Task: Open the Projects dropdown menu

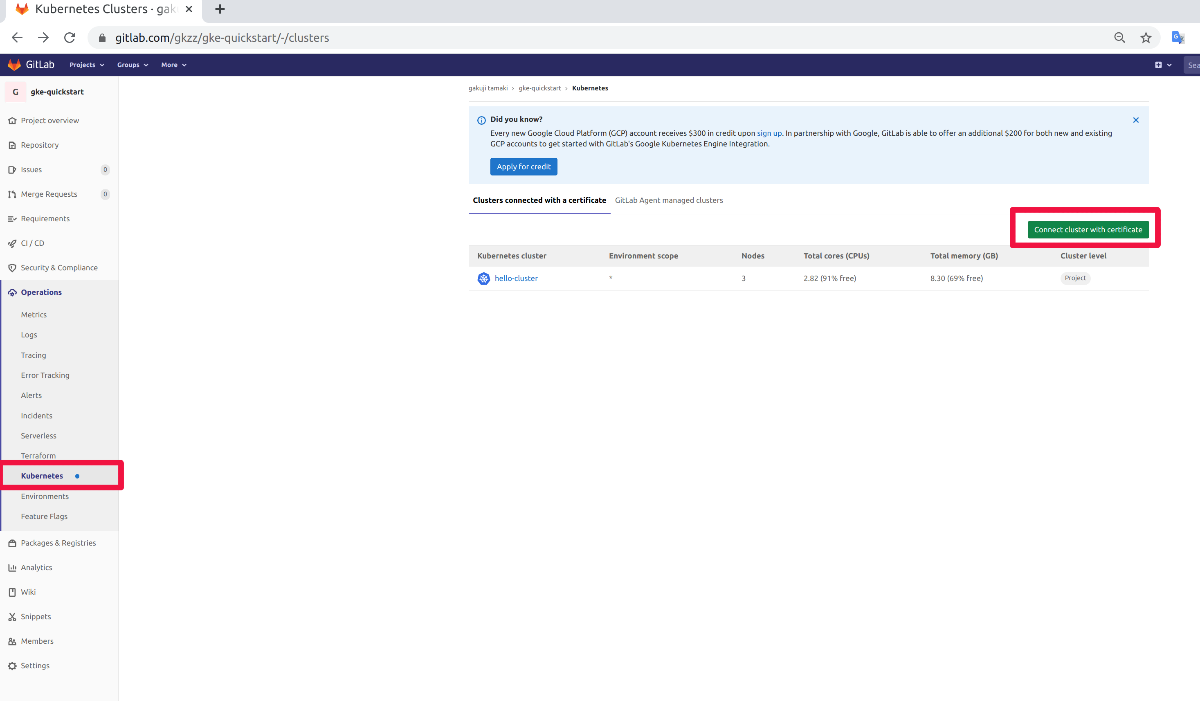Action: pos(86,65)
